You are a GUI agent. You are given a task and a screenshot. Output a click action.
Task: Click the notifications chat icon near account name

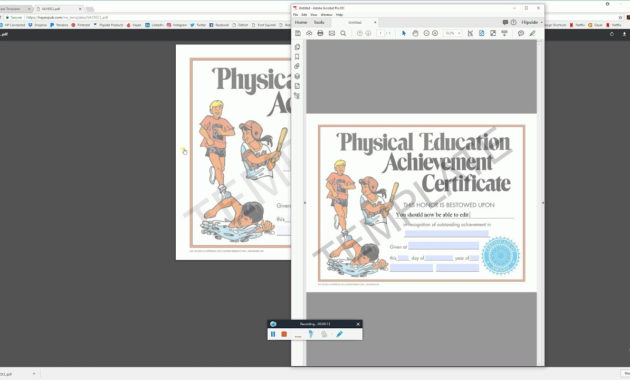505,22
